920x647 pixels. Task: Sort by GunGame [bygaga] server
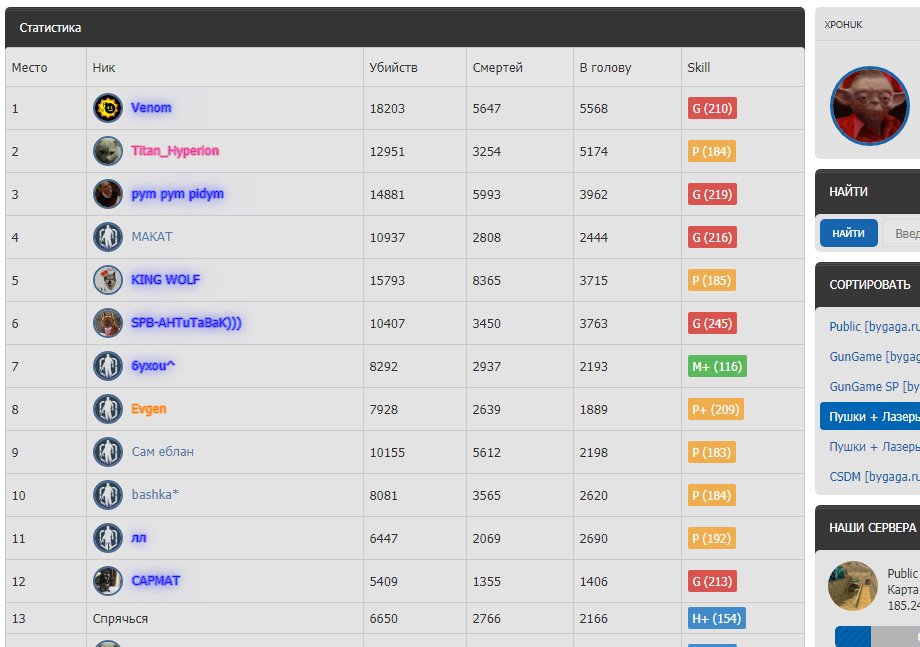click(x=874, y=357)
